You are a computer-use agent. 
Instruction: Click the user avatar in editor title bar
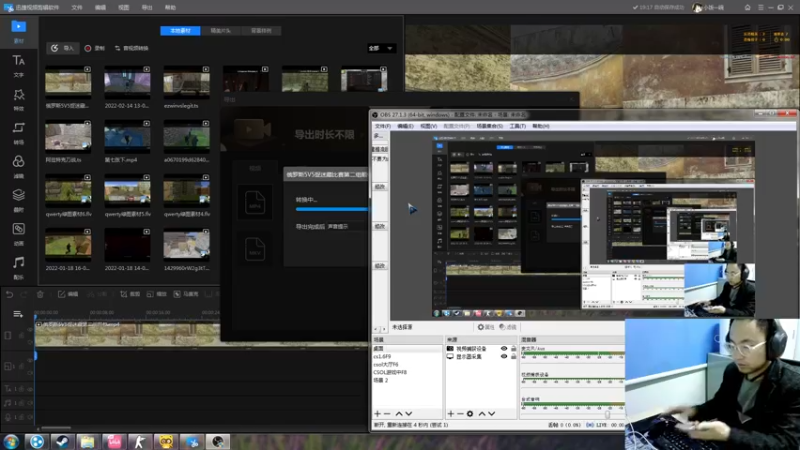click(x=697, y=8)
